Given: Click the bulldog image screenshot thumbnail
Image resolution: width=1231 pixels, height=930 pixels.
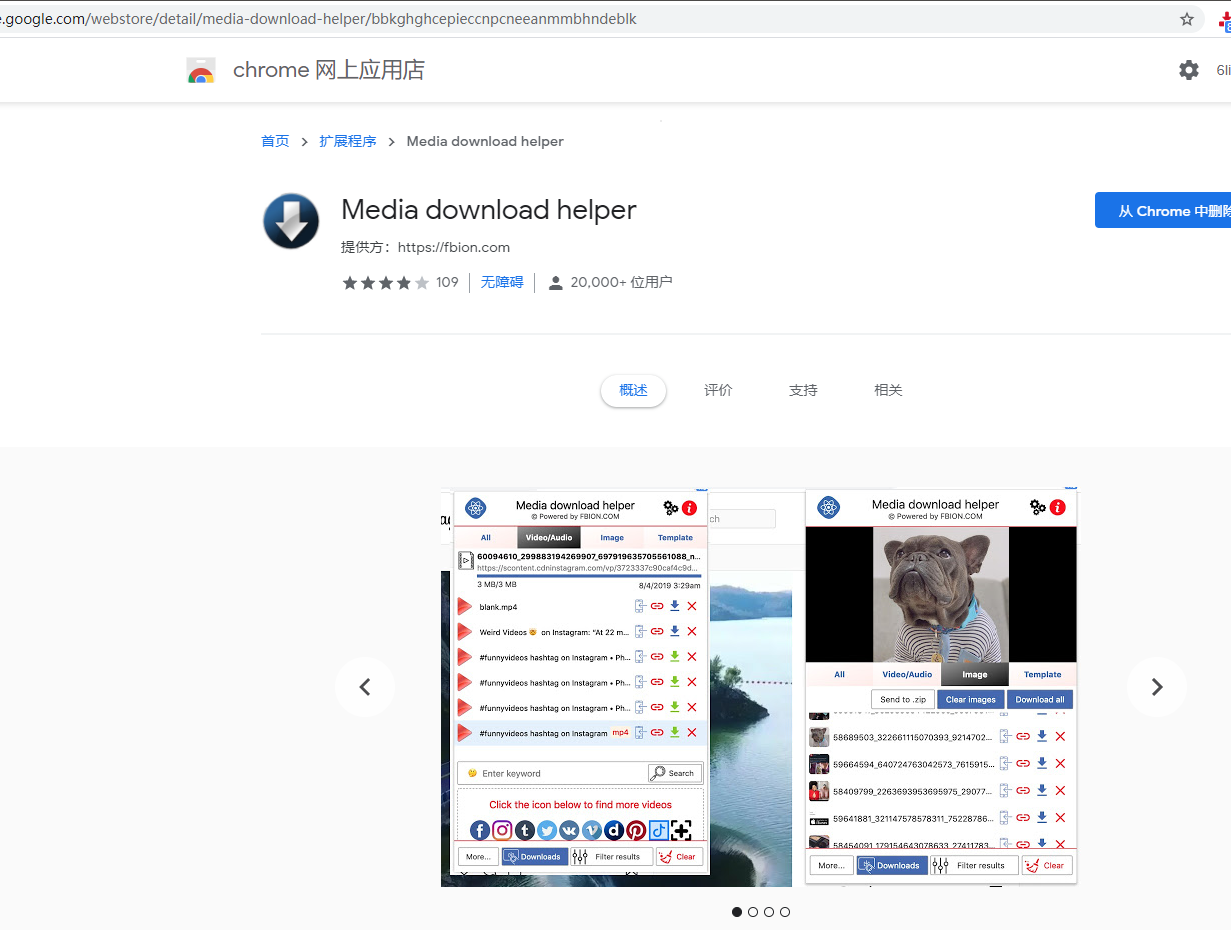Looking at the screenshot, I should pyautogui.click(x=941, y=688).
